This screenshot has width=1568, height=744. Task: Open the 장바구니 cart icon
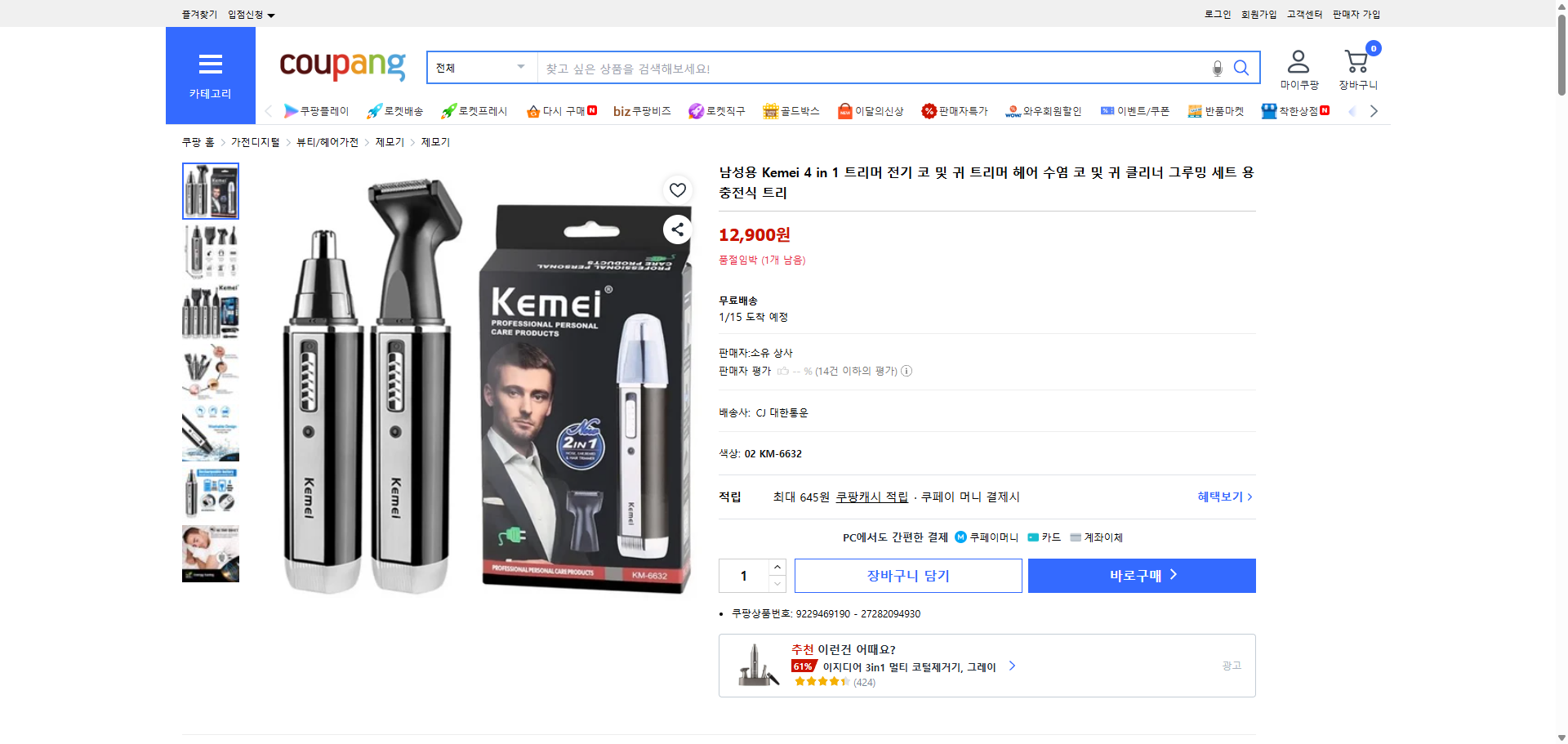pyautogui.click(x=1356, y=59)
